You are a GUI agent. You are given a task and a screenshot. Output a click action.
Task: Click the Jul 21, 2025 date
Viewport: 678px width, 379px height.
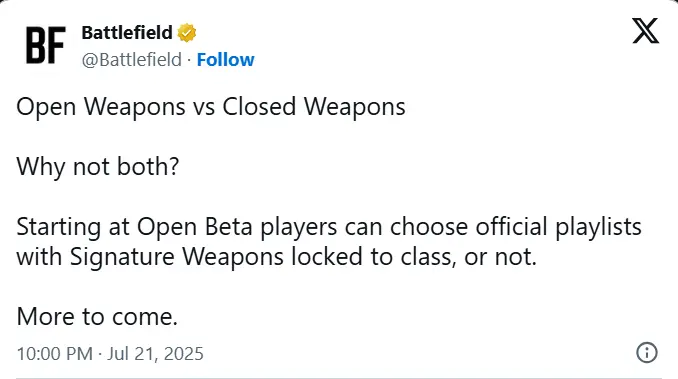(x=155, y=354)
